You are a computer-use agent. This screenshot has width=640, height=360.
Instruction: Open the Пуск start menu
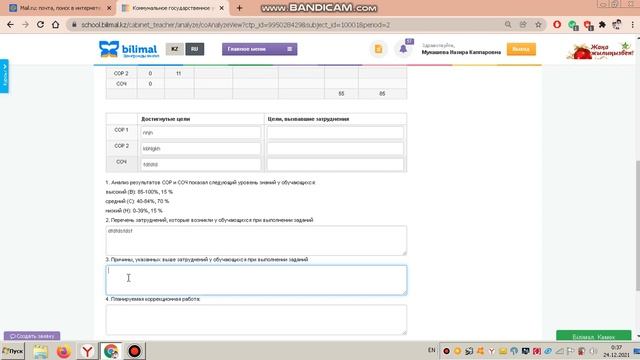tap(13, 351)
